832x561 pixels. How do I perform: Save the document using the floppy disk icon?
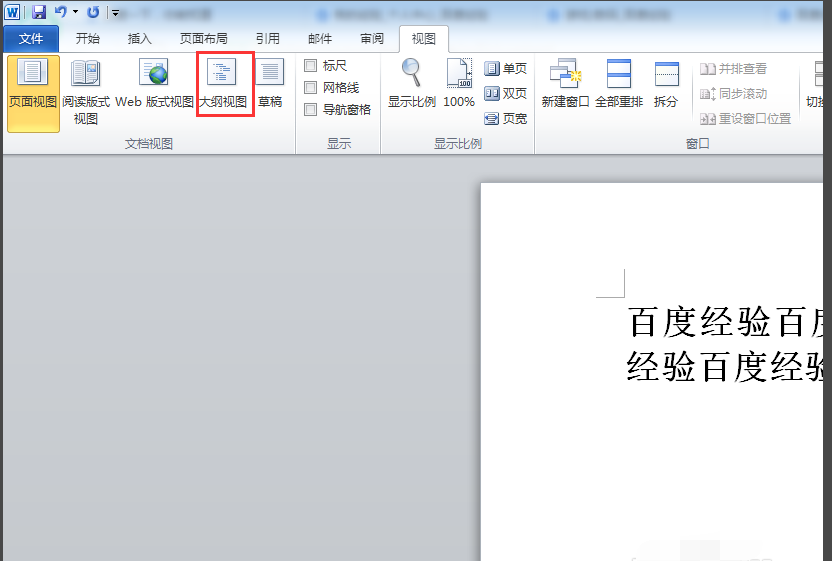(39, 12)
